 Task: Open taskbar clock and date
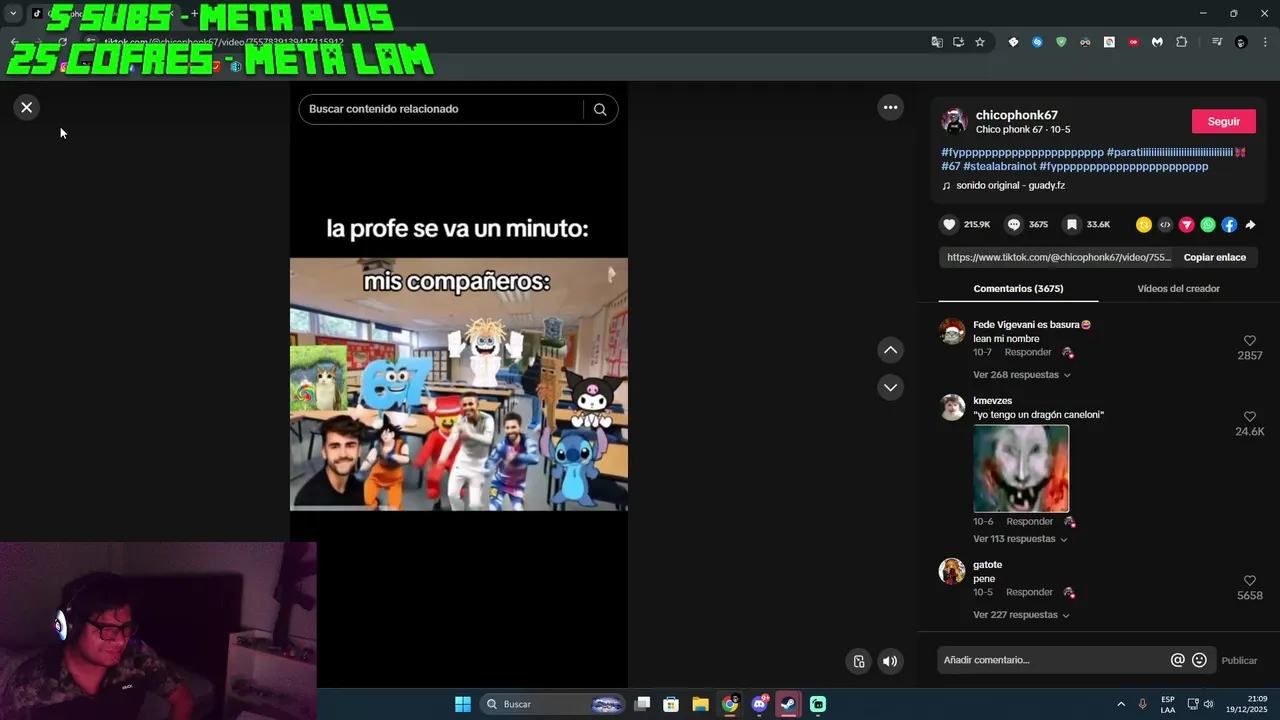coord(1247,704)
